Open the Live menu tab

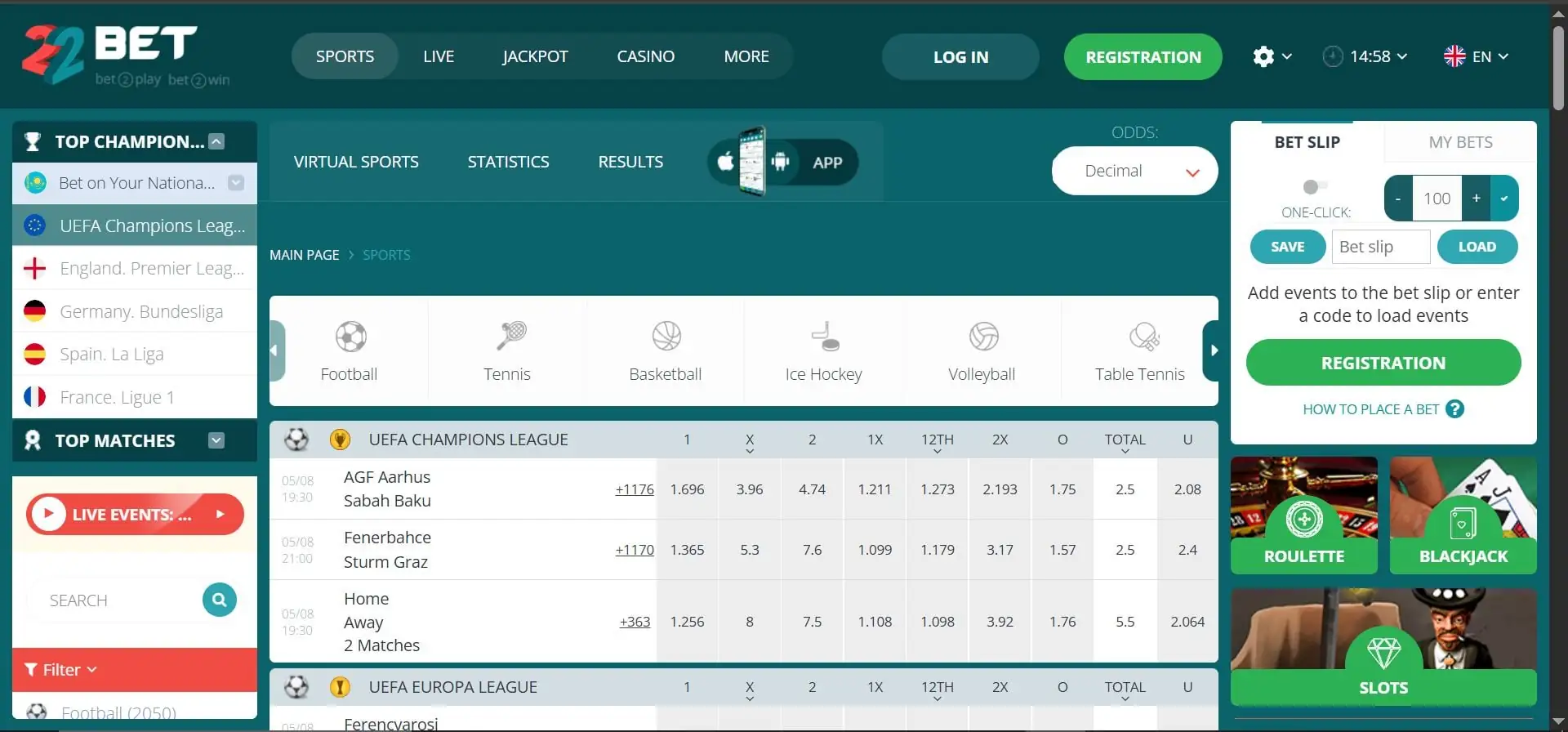[439, 56]
